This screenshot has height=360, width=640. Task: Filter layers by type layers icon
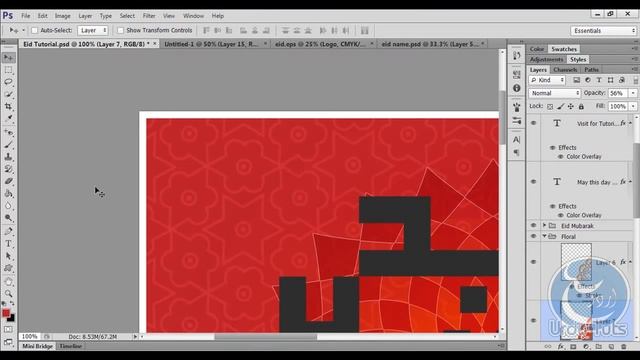coord(599,80)
